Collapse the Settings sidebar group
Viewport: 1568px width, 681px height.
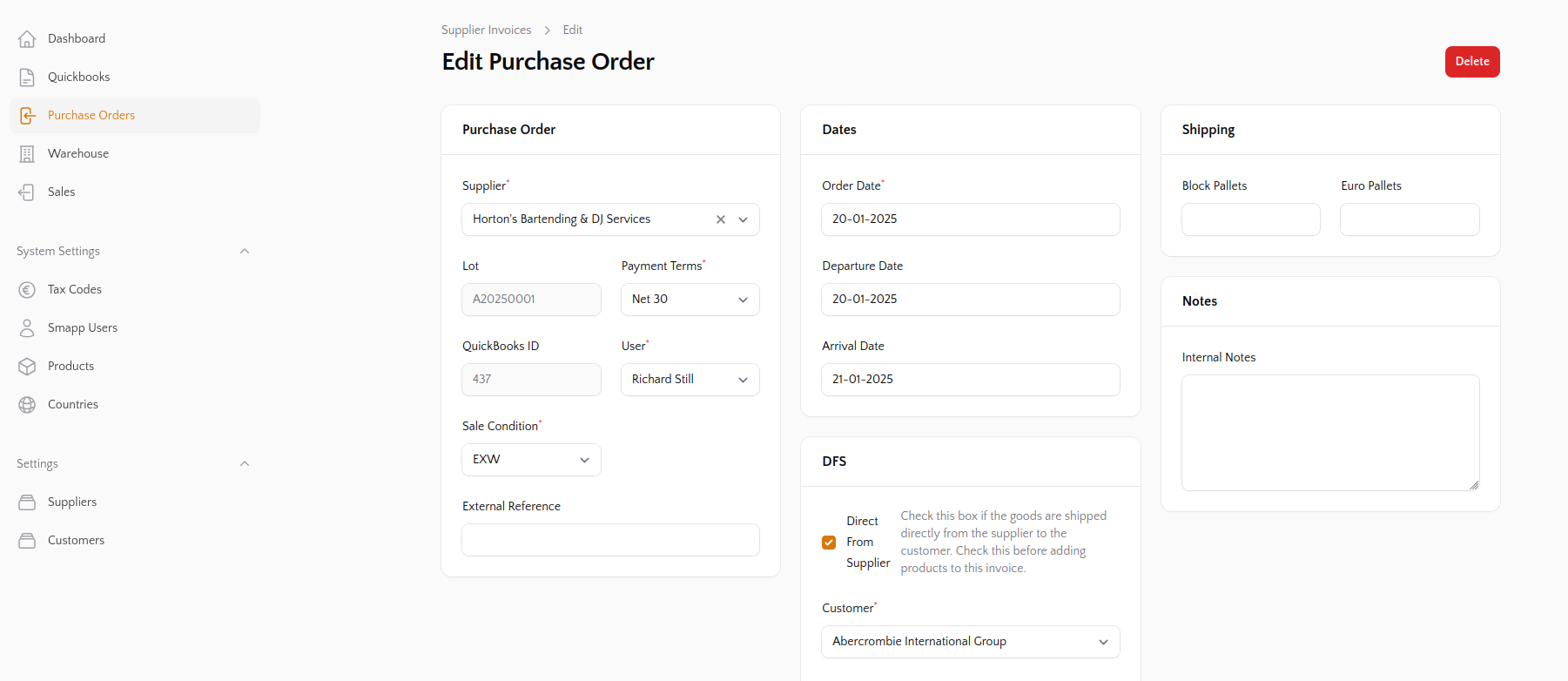pos(245,464)
